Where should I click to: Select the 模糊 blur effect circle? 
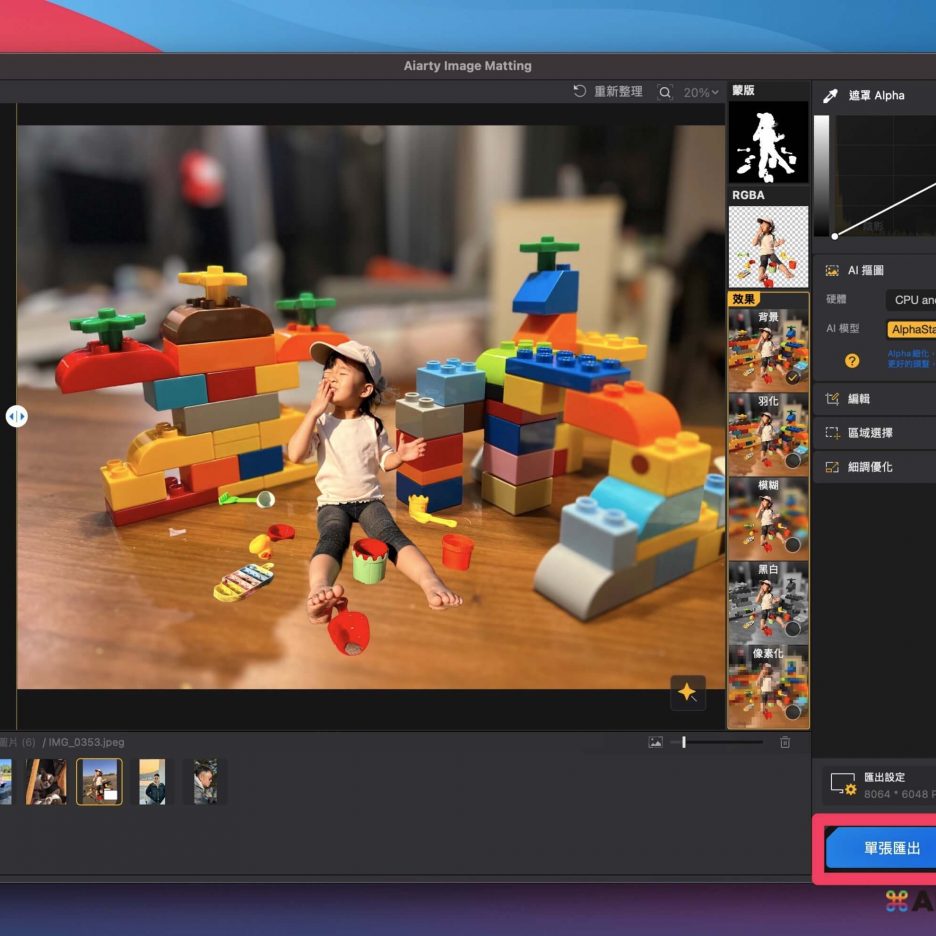coord(792,545)
